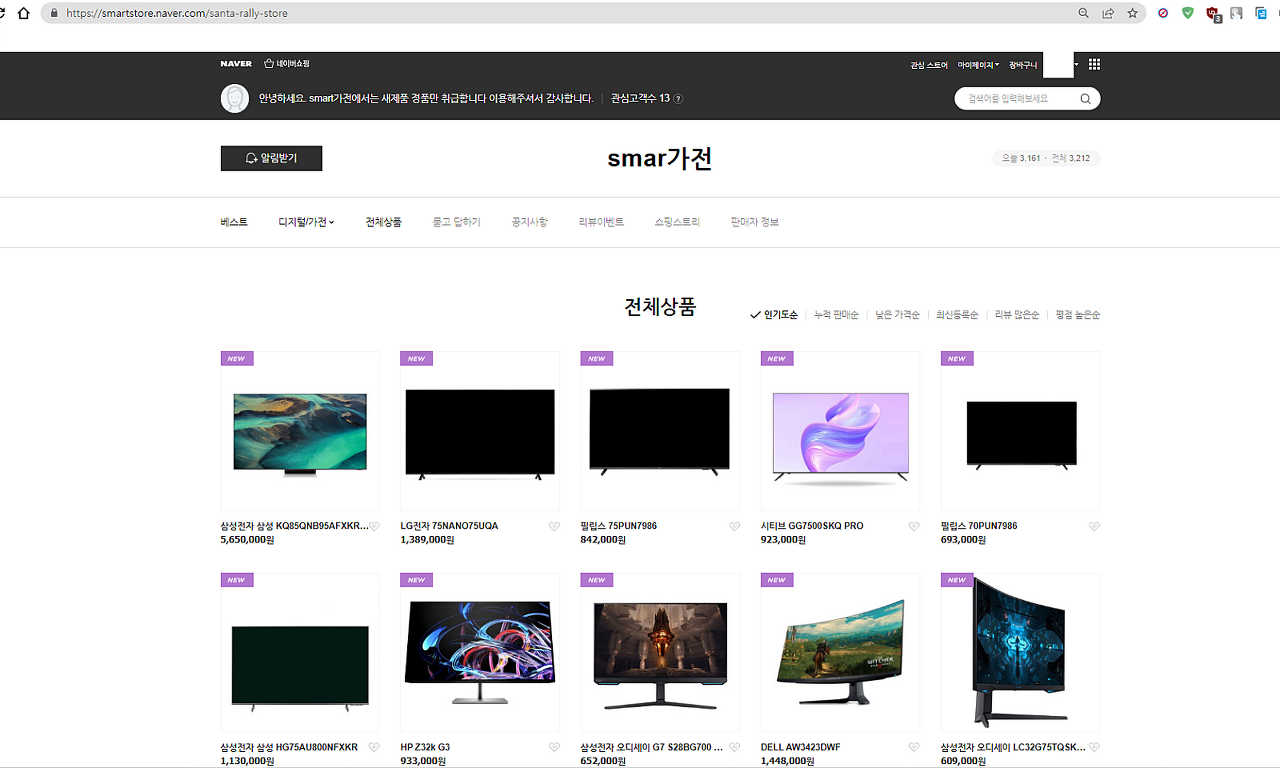Like the 필립스 75PUN7986 heart icon

coord(734,526)
